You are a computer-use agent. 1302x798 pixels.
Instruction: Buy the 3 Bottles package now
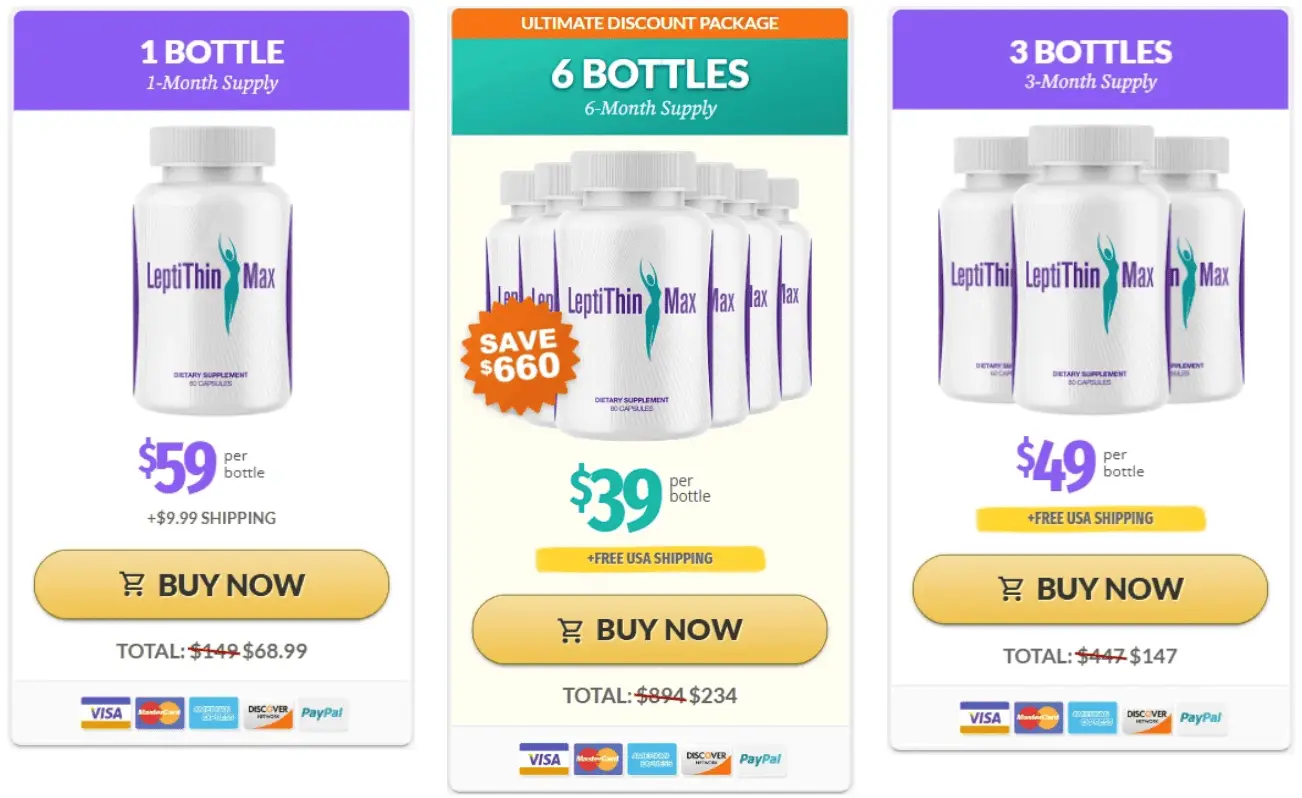1090,589
